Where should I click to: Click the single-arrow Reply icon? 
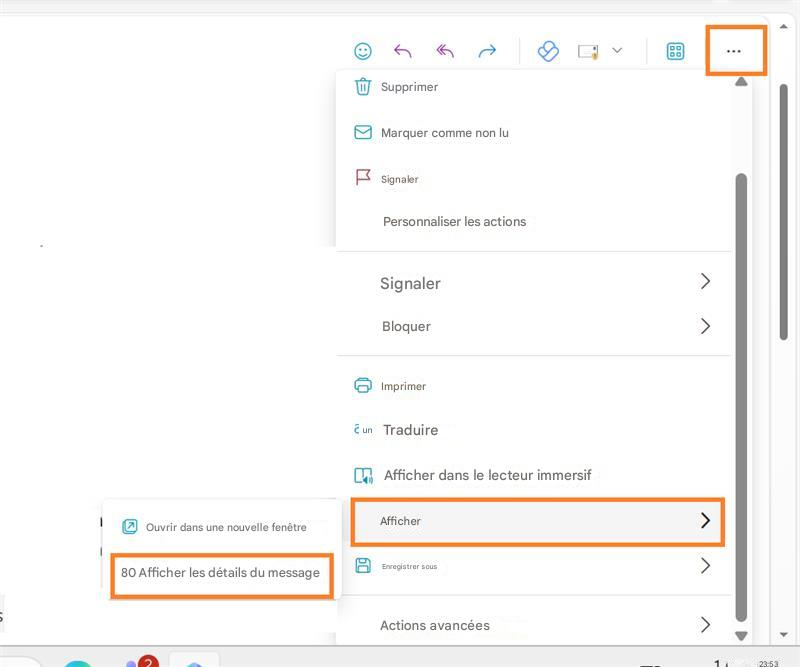click(403, 51)
